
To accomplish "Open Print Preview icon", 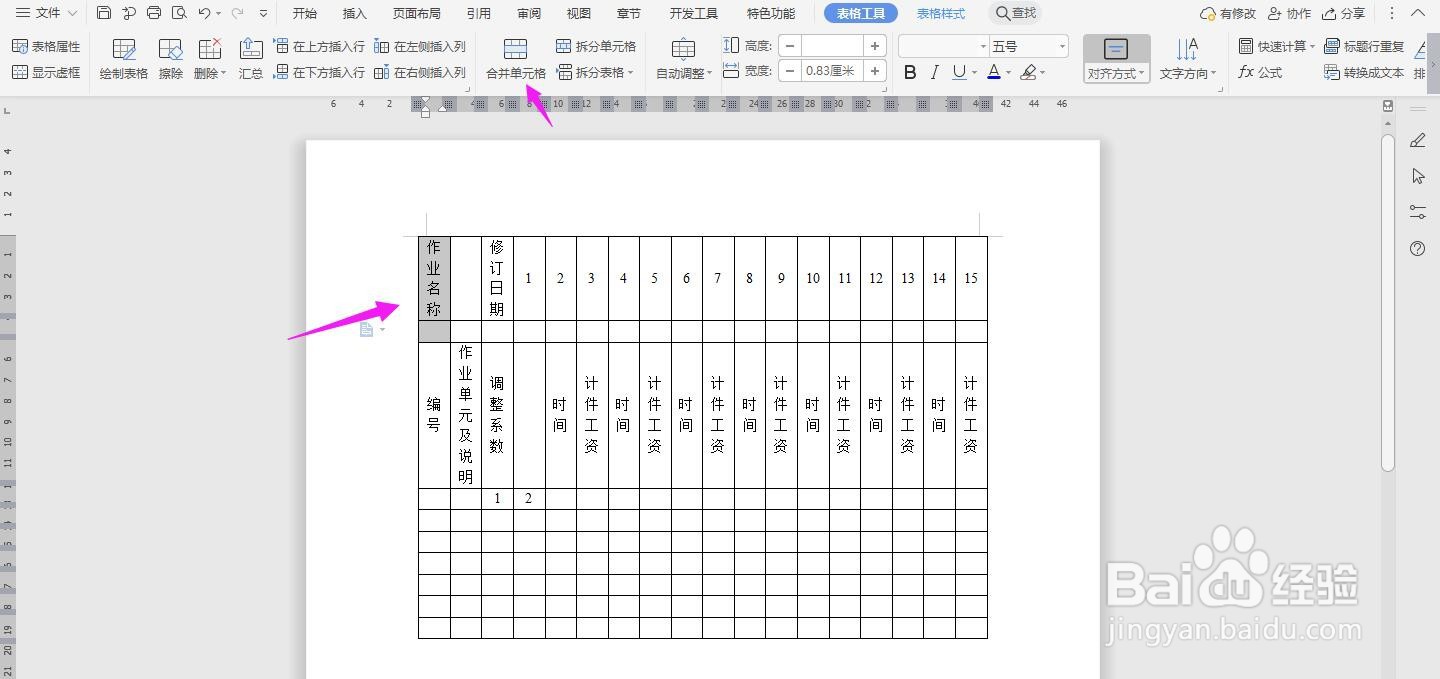I will click(x=179, y=13).
